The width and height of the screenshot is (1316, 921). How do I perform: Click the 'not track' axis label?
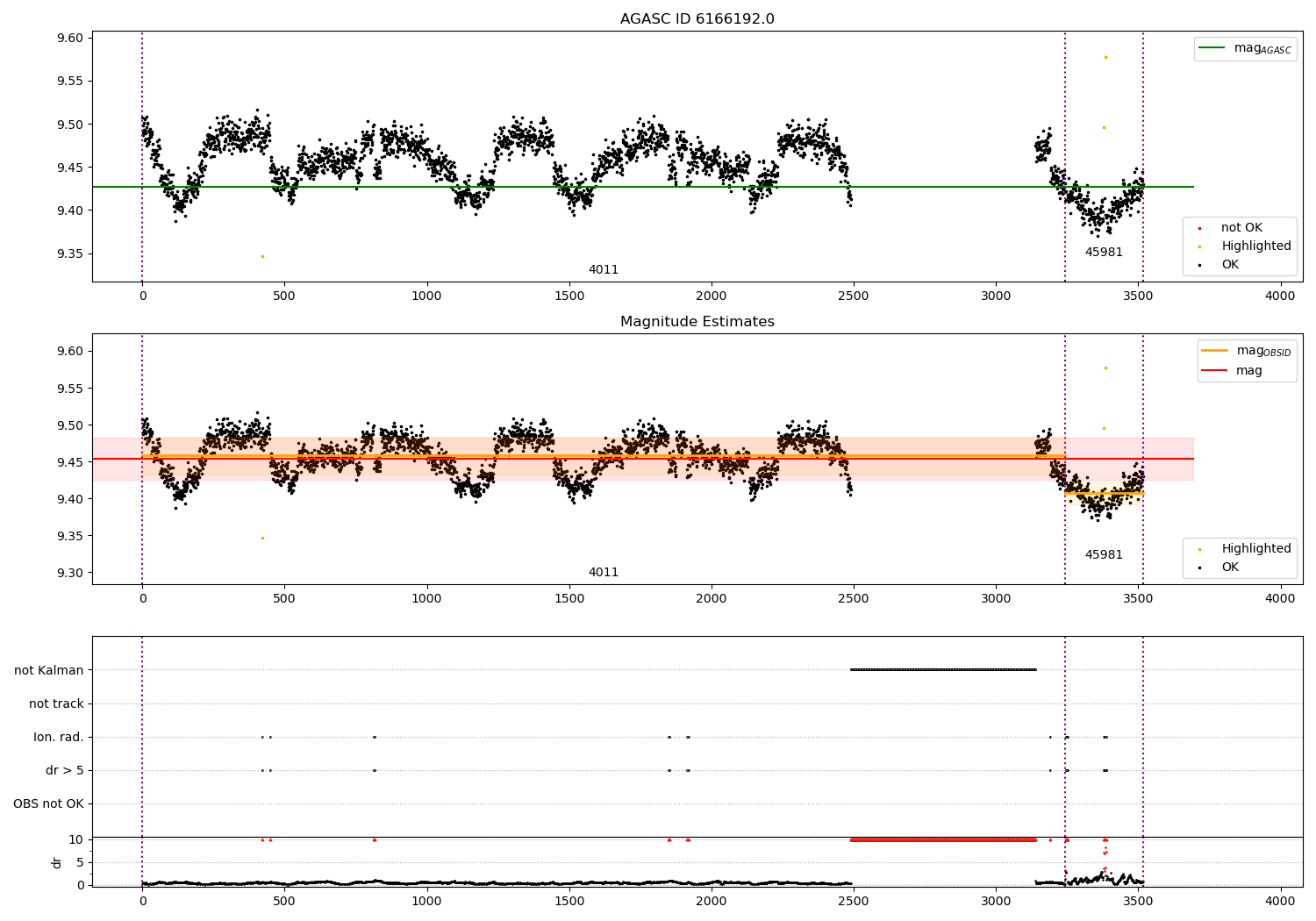56,704
